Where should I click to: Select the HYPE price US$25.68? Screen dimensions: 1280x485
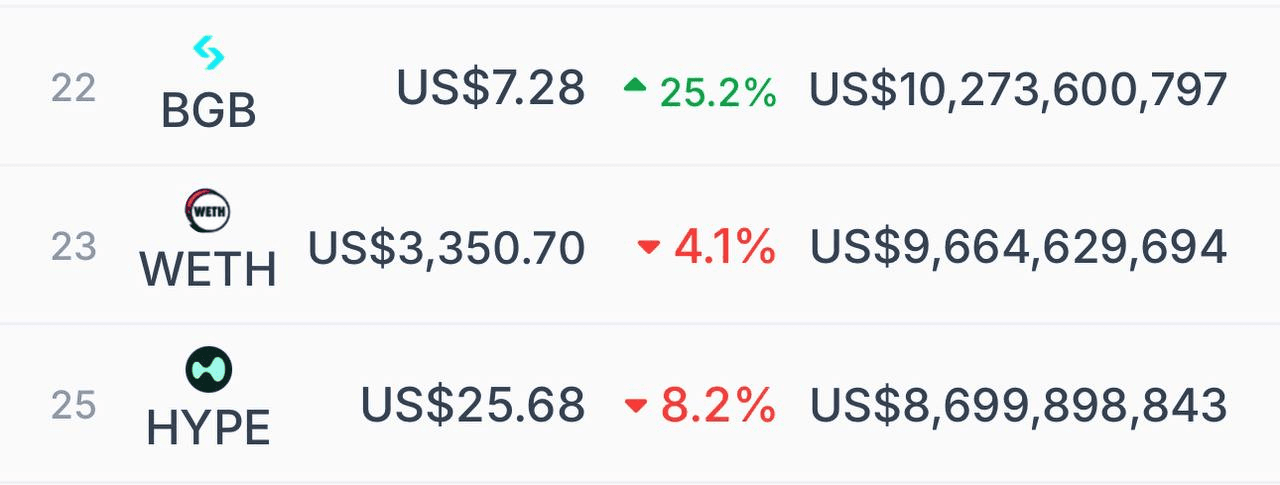(472, 405)
